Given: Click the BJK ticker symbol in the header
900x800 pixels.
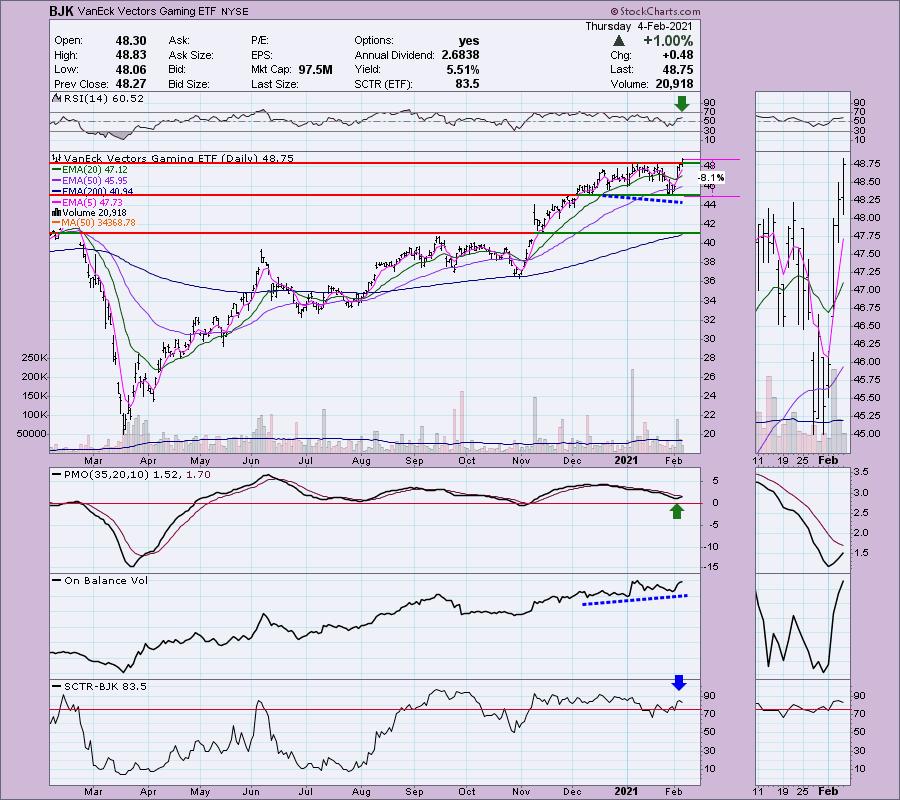Looking at the screenshot, I should tap(61, 11).
